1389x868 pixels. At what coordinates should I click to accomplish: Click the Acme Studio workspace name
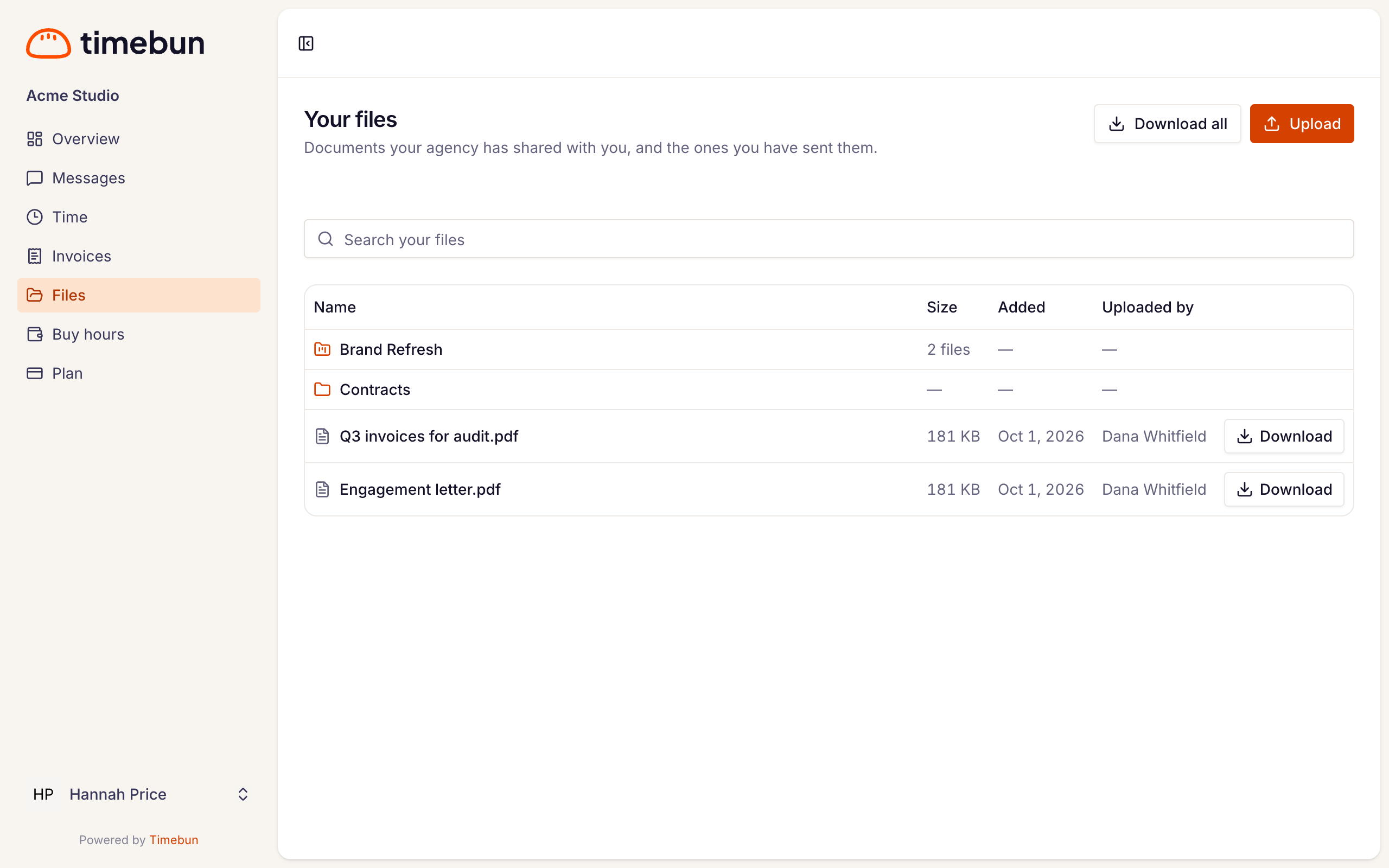click(73, 95)
